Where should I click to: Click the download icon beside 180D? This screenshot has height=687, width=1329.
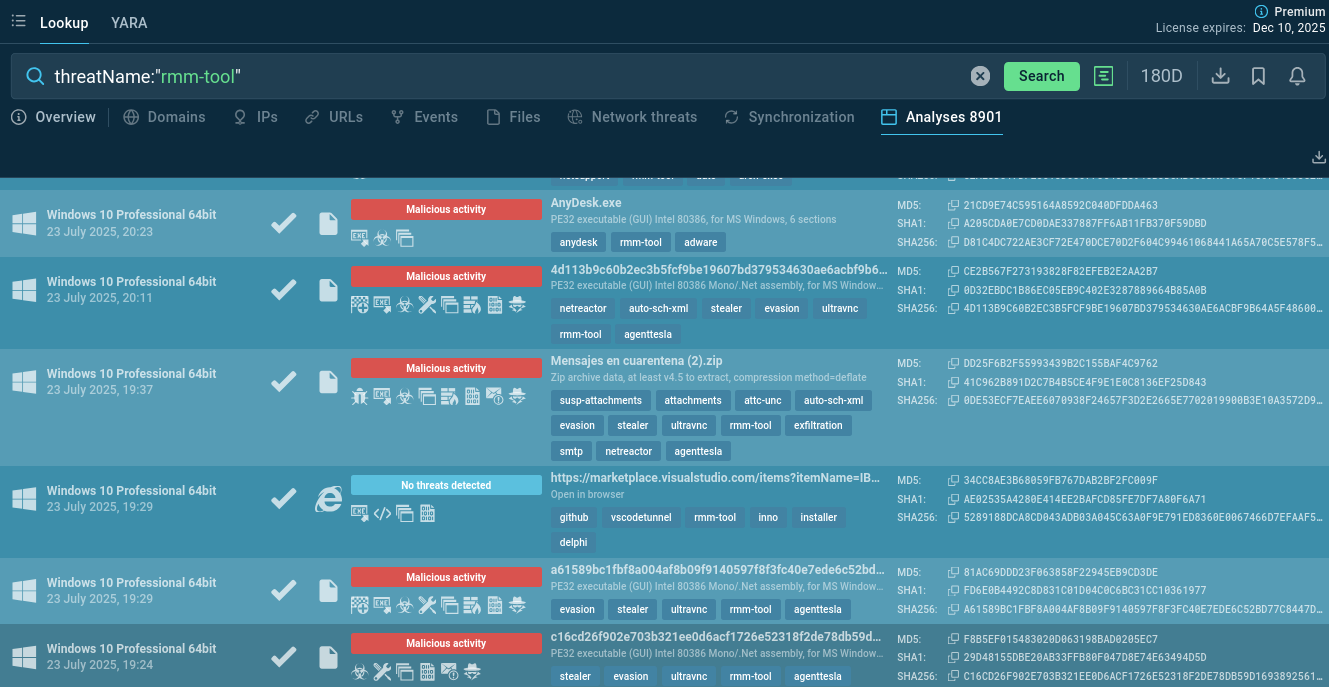tap(1220, 76)
